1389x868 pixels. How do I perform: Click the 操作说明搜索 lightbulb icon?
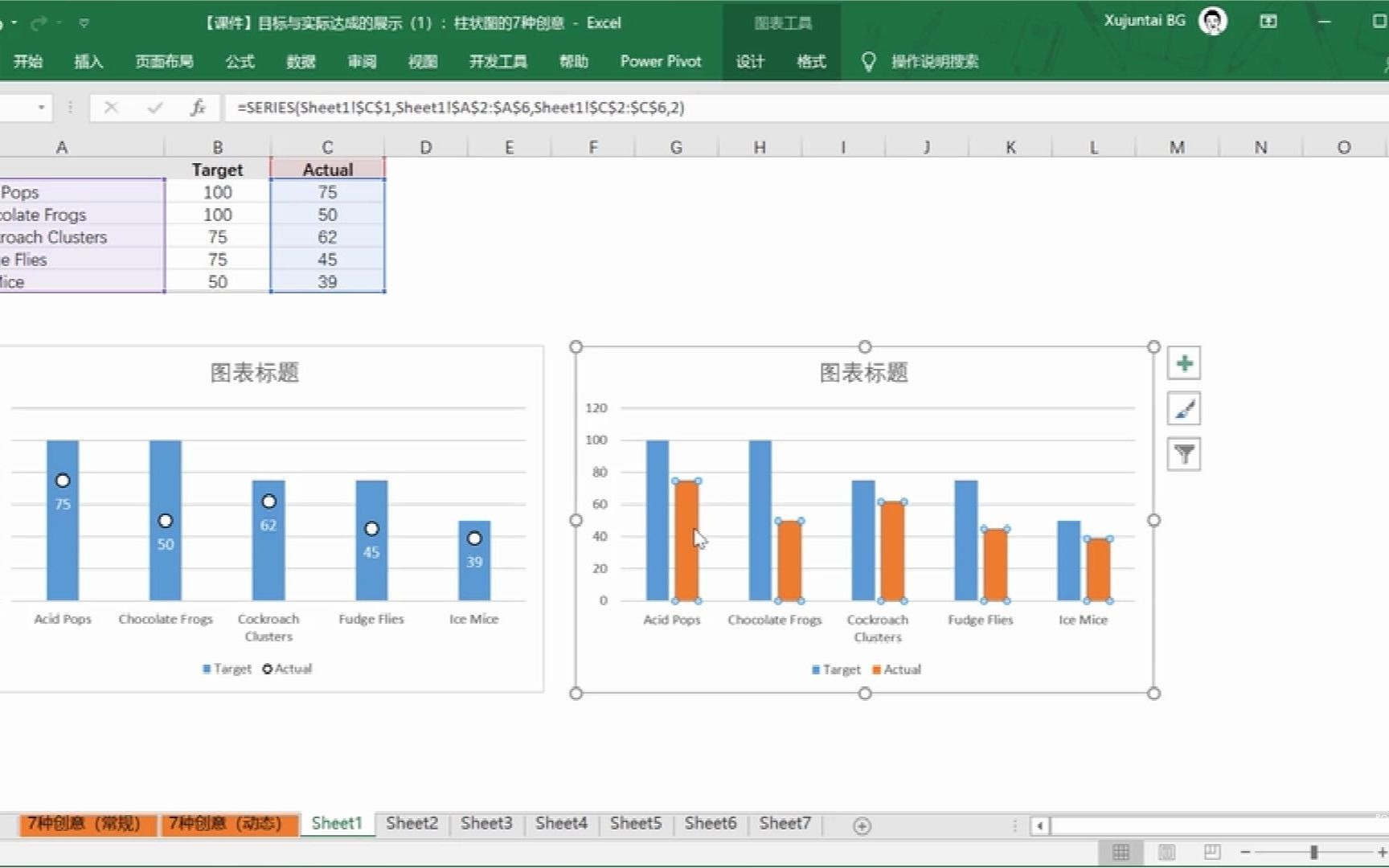tap(868, 61)
